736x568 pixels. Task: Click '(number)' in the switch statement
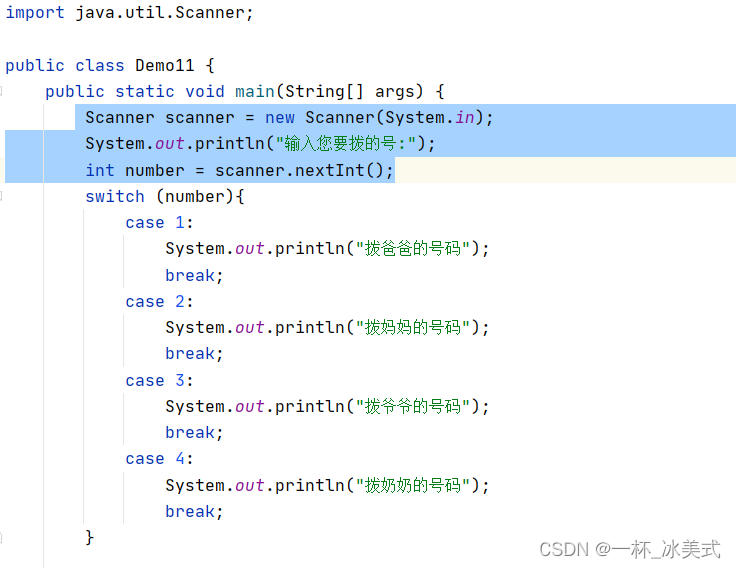click(194, 196)
